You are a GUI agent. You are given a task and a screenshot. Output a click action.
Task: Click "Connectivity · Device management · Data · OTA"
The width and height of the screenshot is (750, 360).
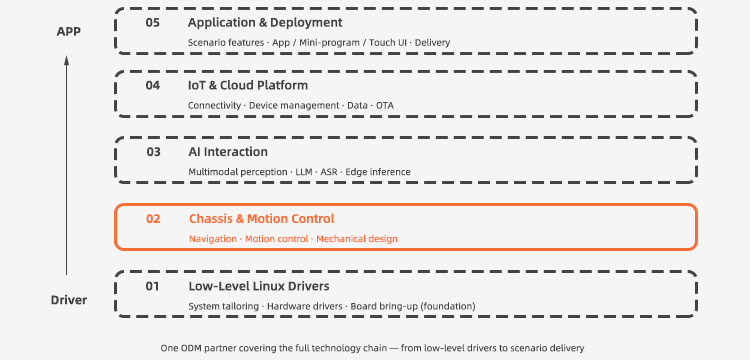(291, 106)
